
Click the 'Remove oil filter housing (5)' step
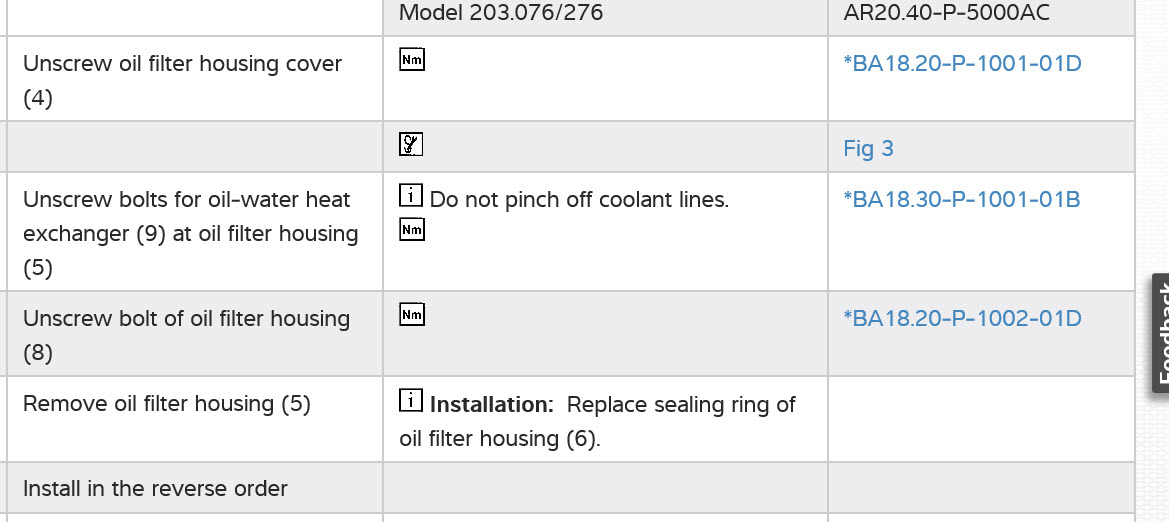point(166,404)
